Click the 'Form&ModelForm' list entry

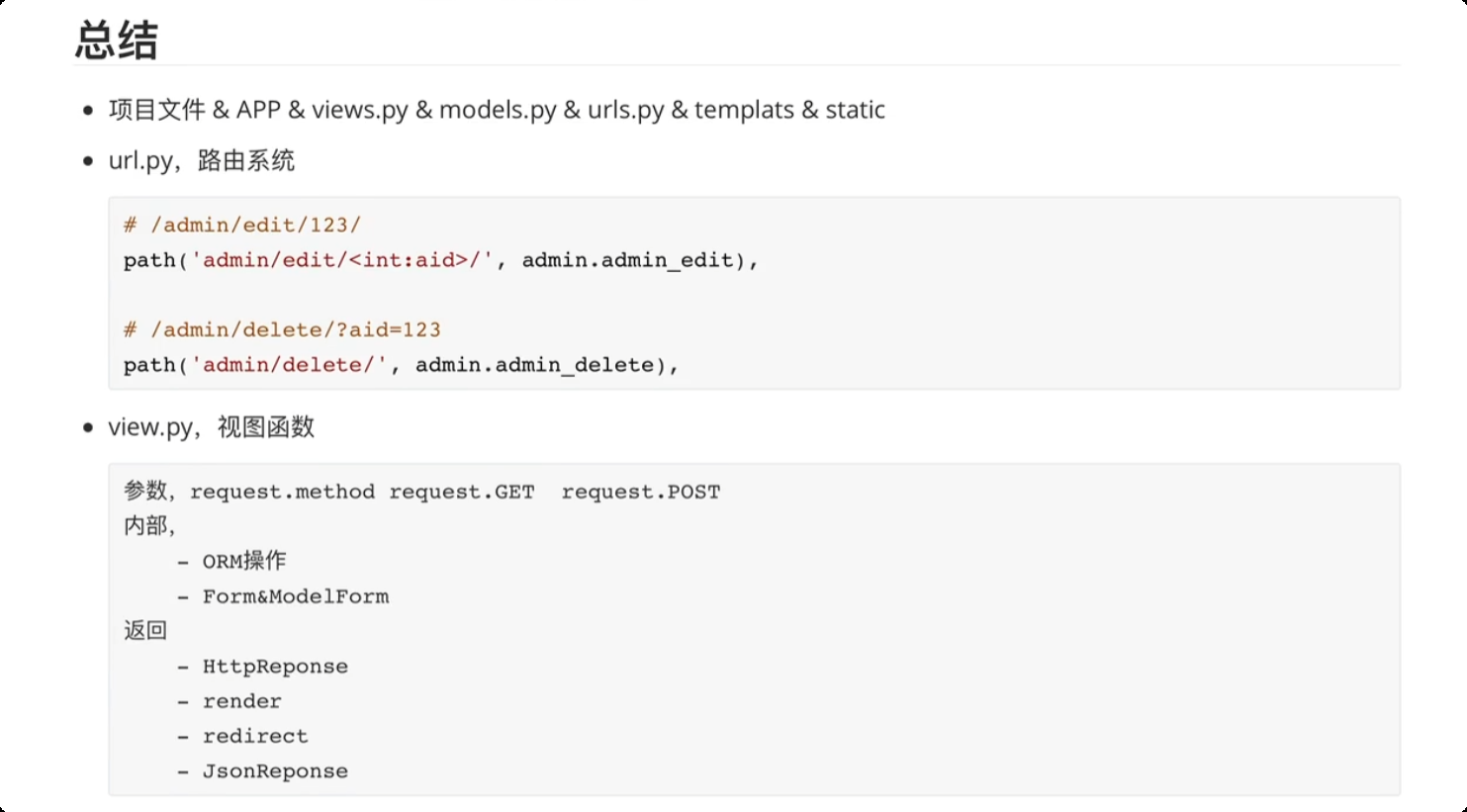[x=295, y=596]
